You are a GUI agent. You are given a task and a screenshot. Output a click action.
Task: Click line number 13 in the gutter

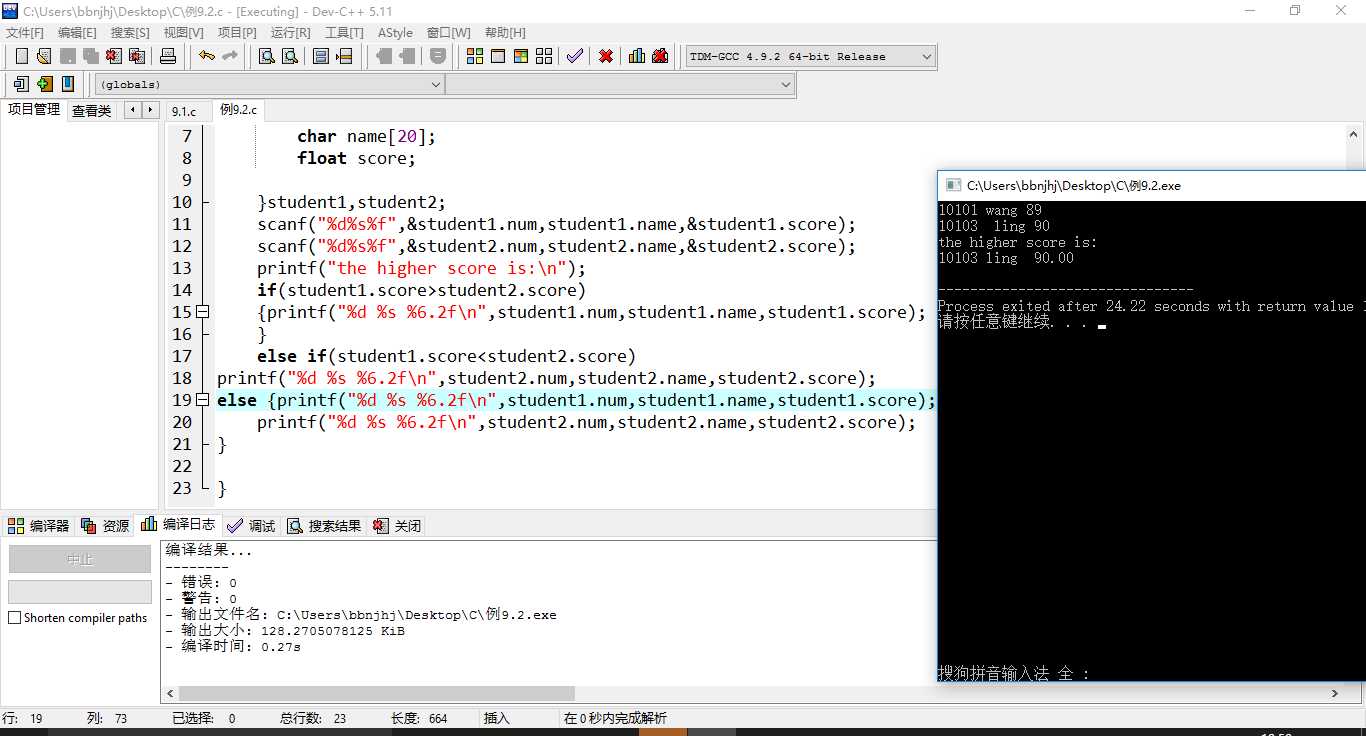(182, 268)
